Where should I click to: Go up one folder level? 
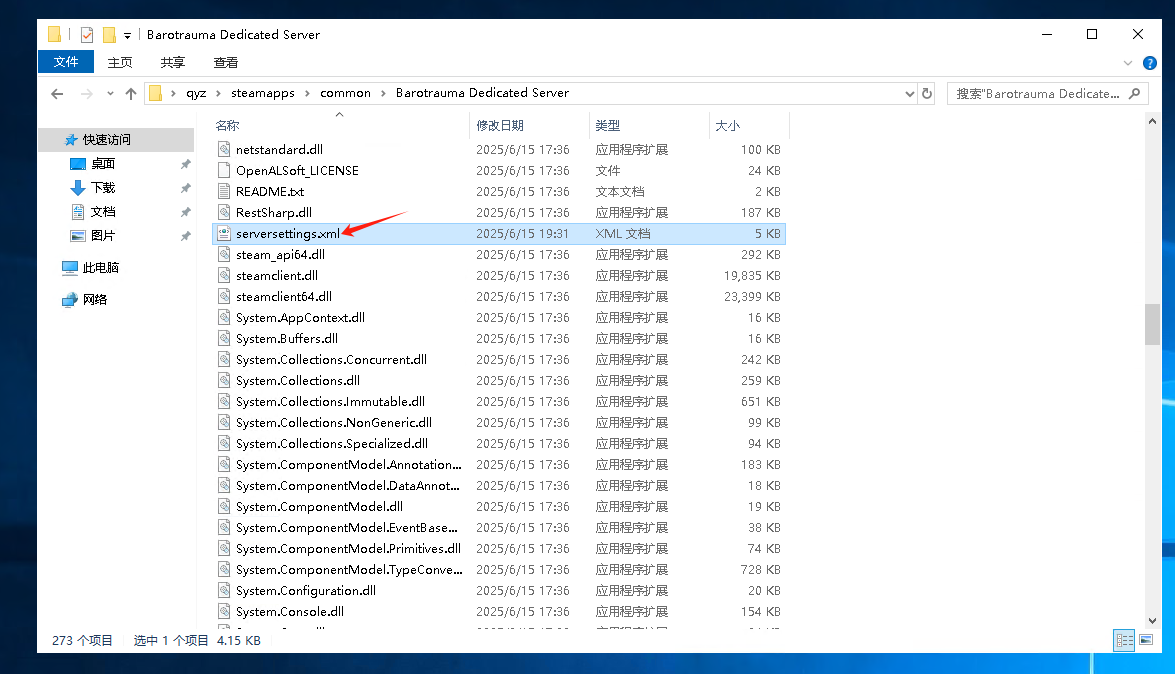point(131,94)
